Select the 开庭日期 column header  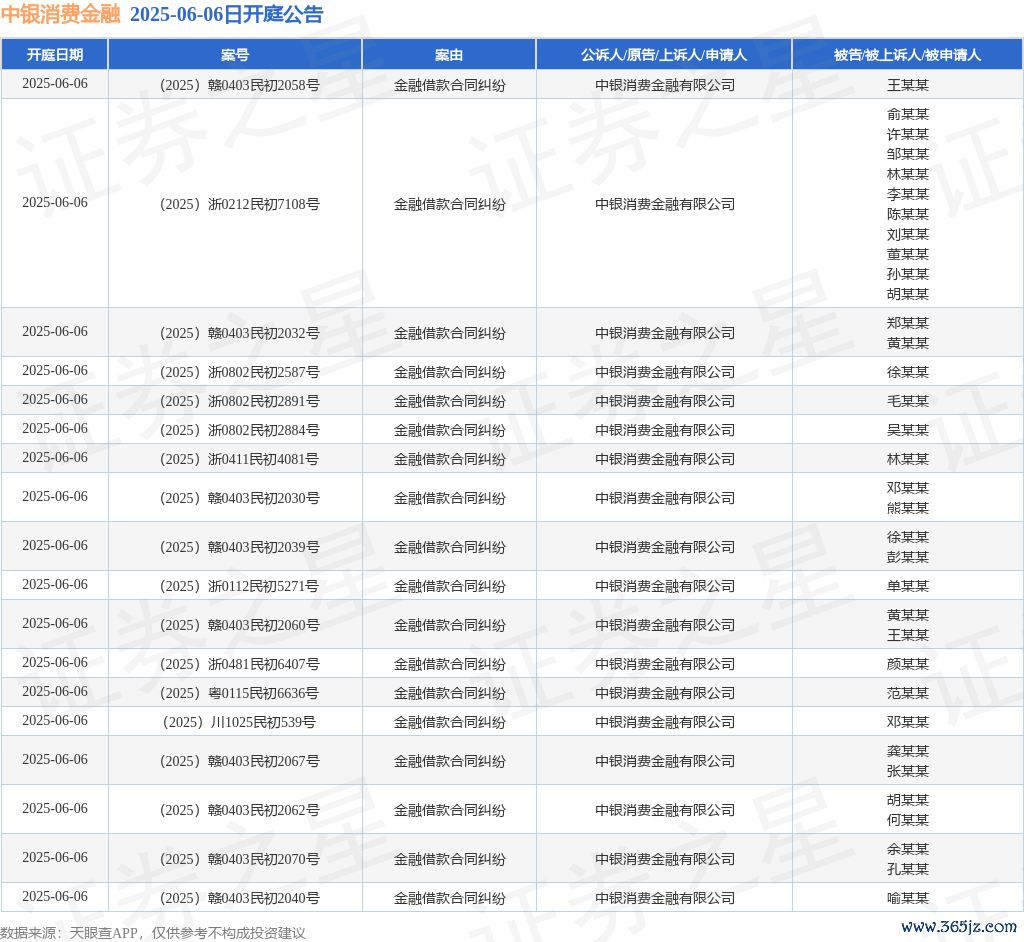point(55,55)
